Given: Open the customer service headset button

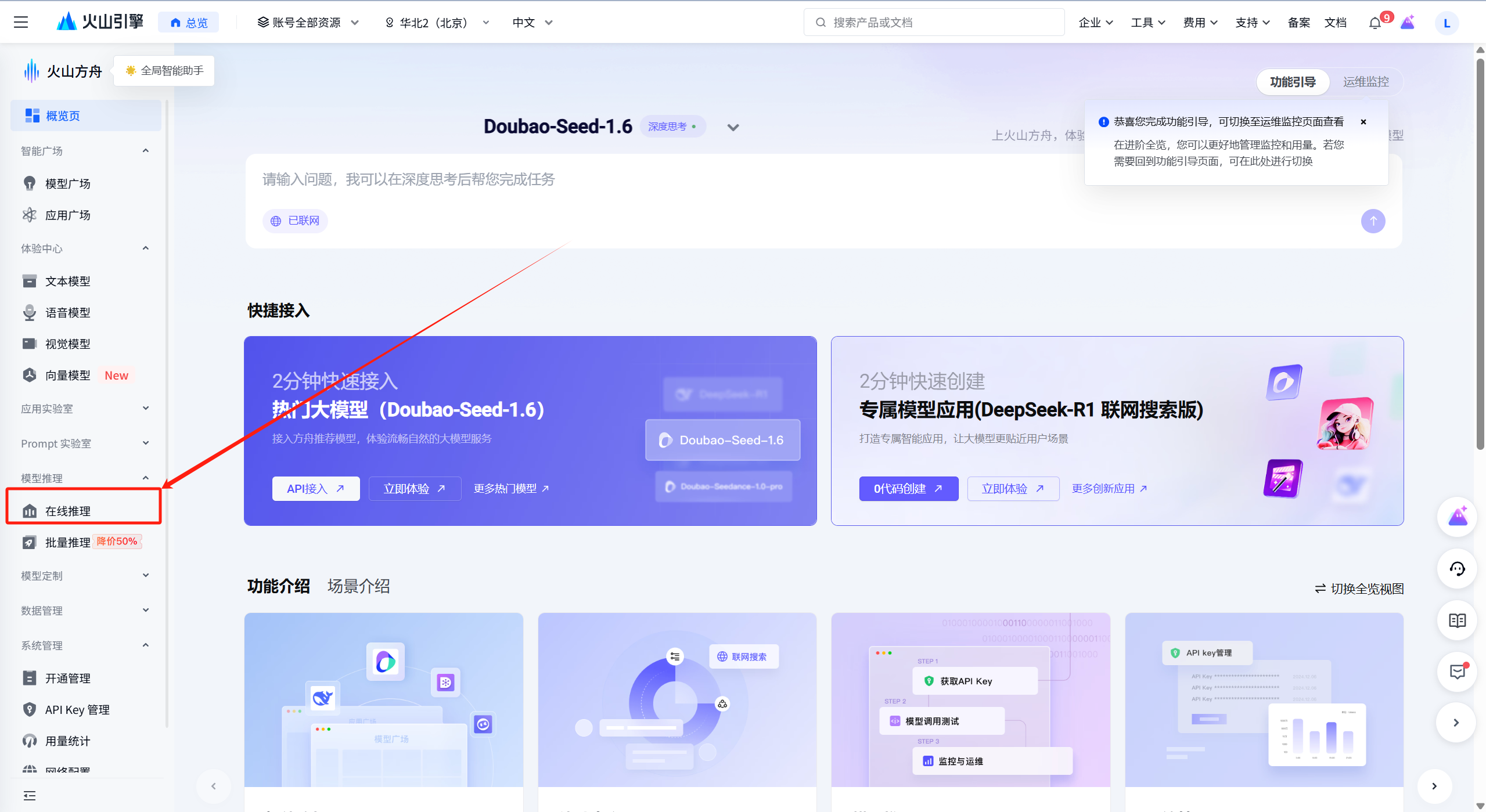Looking at the screenshot, I should pyautogui.click(x=1457, y=569).
